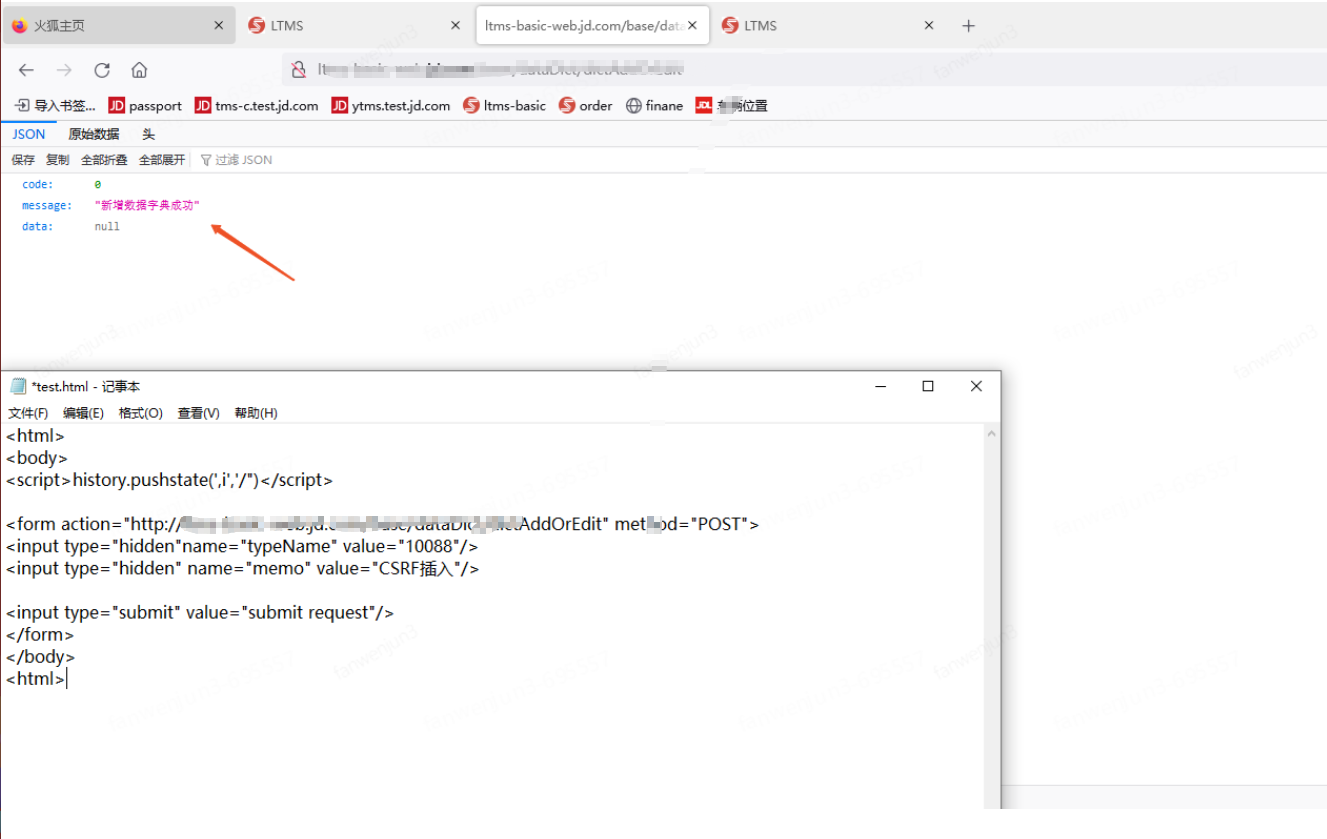Close the 火狐主页 tab
1327x839 pixels.
[x=219, y=26]
